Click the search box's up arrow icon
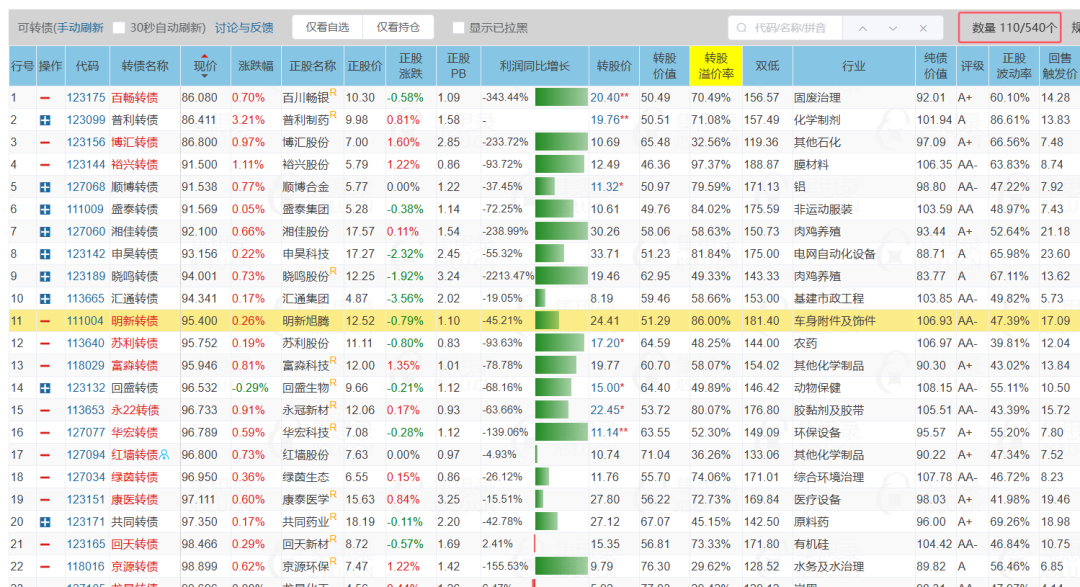This screenshot has width=1080, height=587. click(862, 28)
